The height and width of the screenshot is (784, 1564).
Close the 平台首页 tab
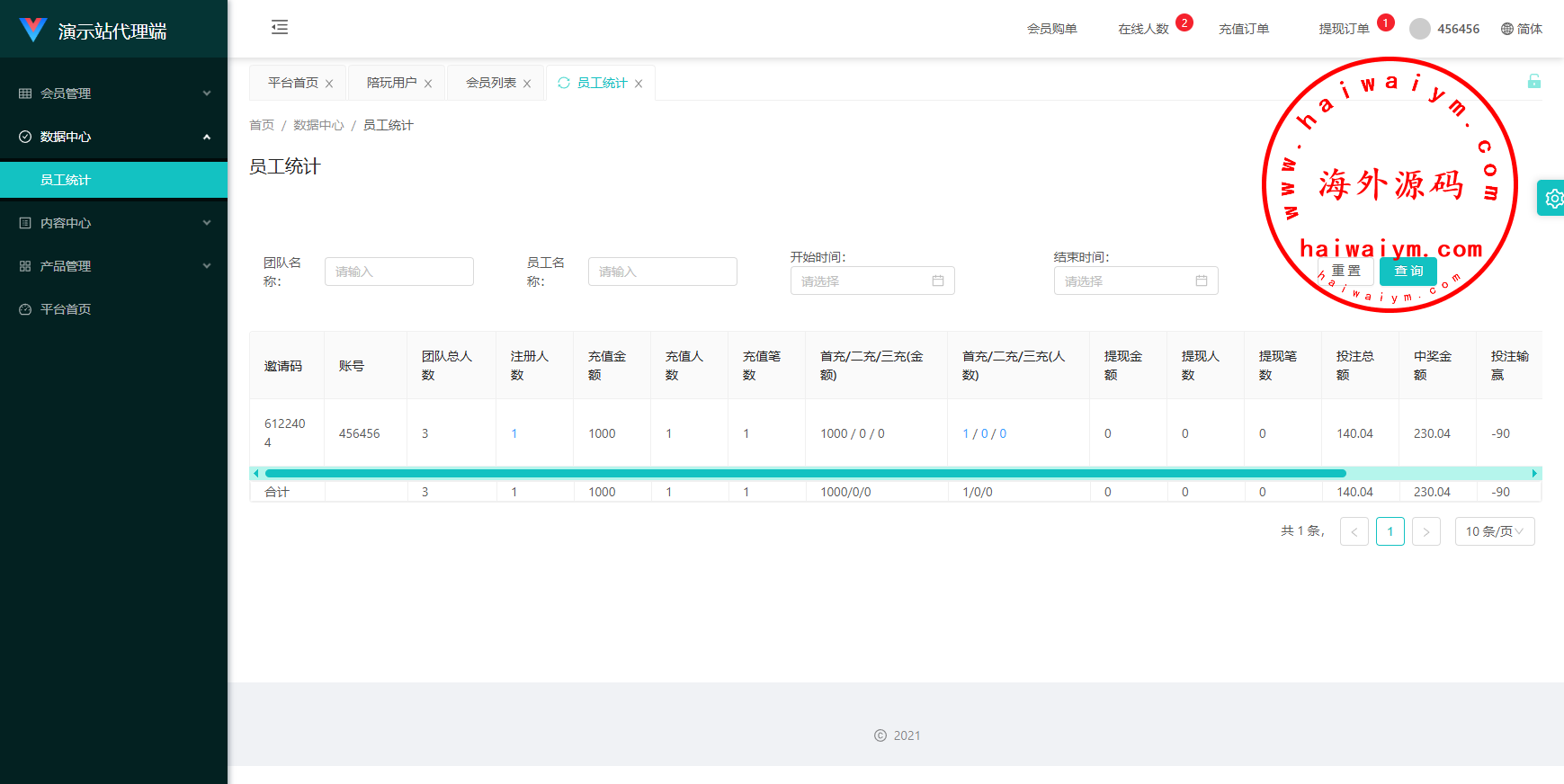coord(329,84)
